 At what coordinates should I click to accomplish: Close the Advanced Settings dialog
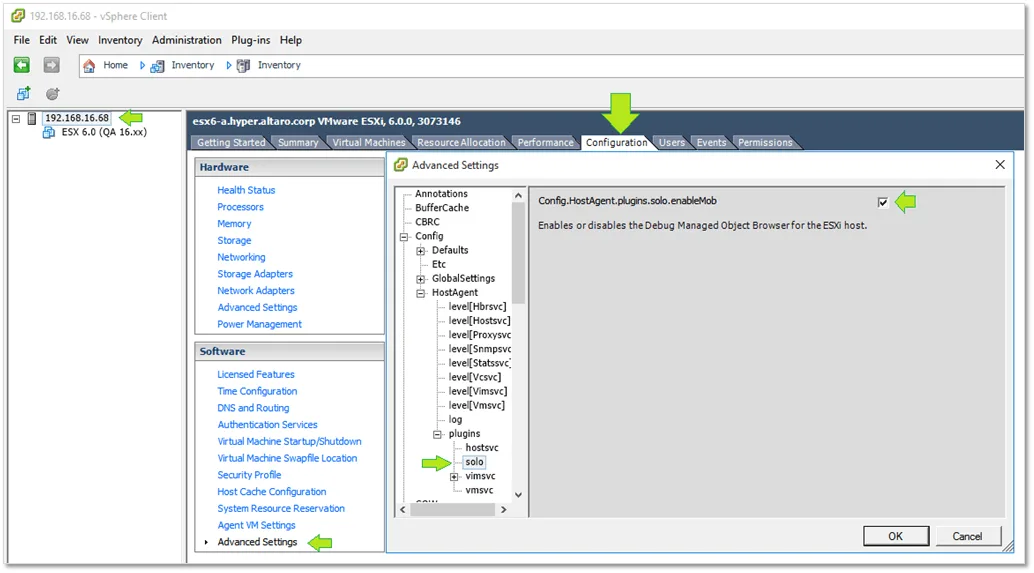click(x=1000, y=165)
